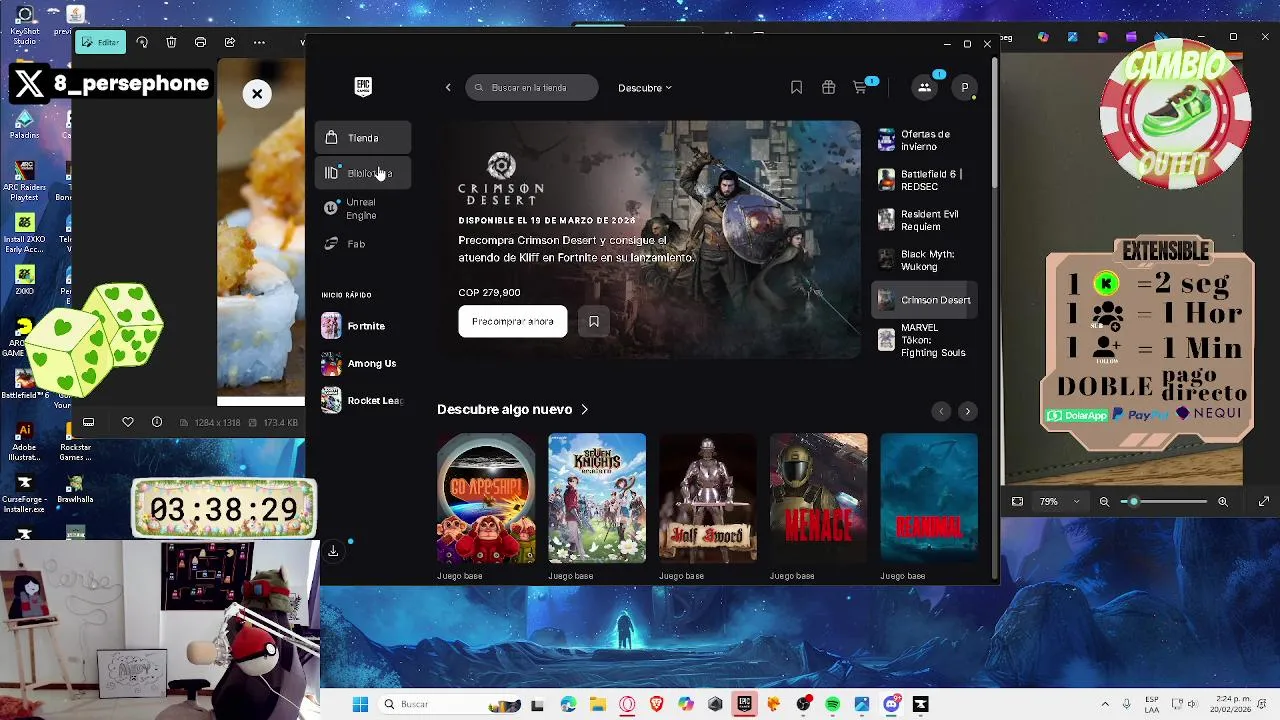
Task: Open the gift redeem icon in the top bar
Action: 828,88
